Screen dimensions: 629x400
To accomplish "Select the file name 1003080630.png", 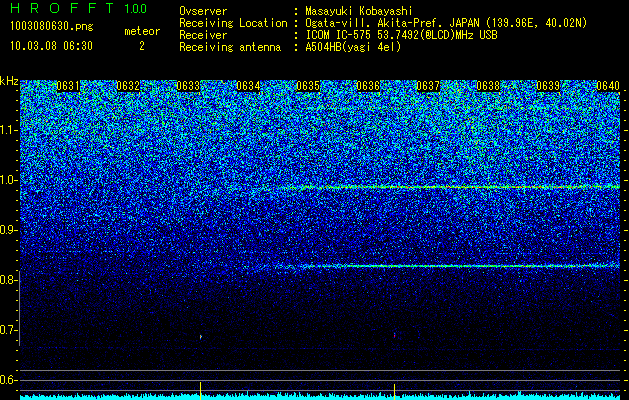I will (x=52, y=27).
